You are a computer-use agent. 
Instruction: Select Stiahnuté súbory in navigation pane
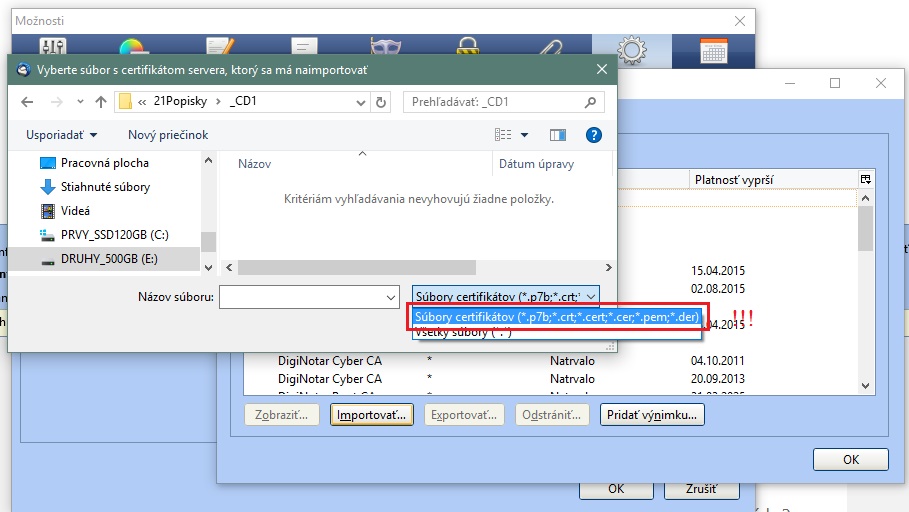pyautogui.click(x=105, y=187)
